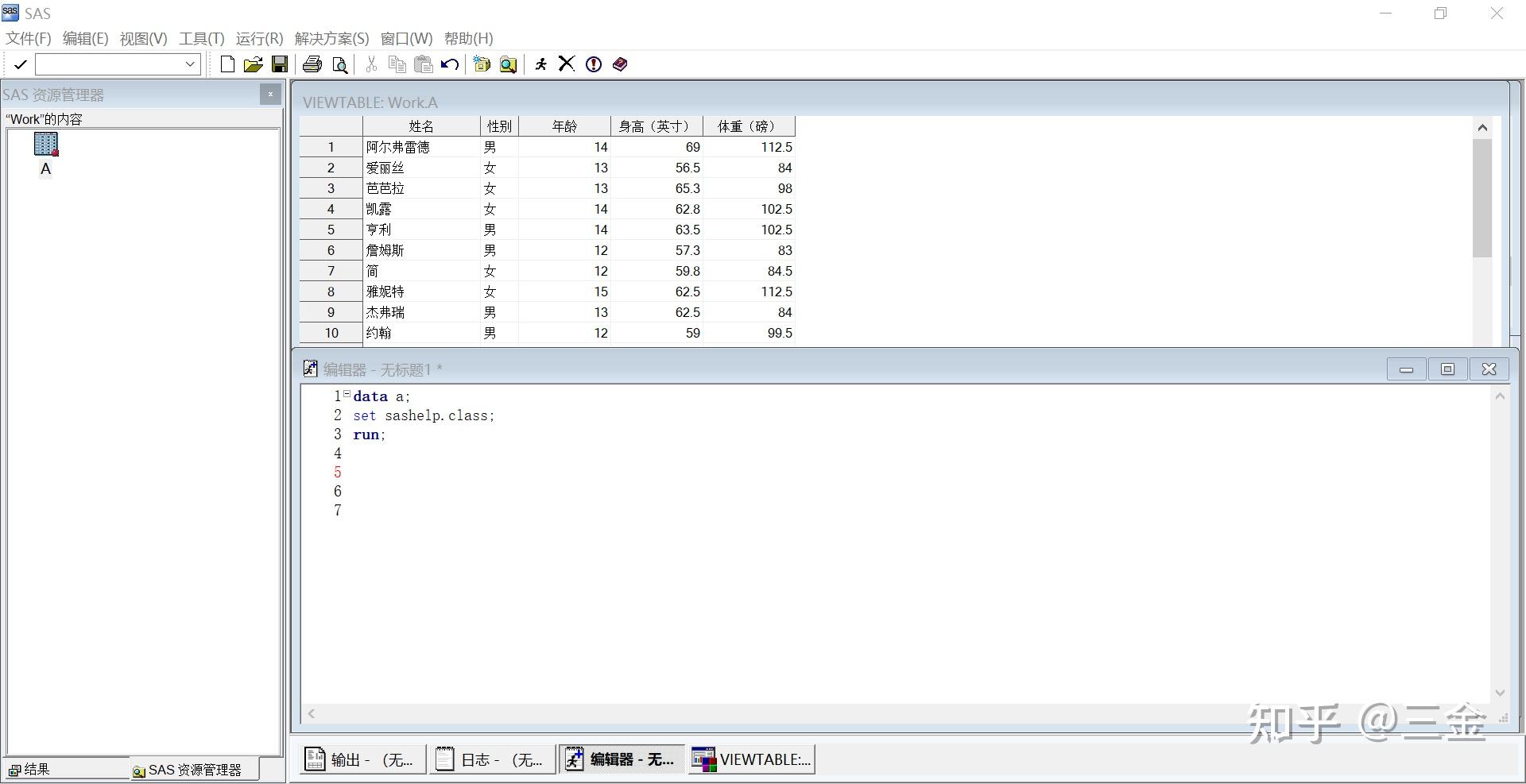The height and width of the screenshot is (784, 1526).
Task: Click the name cell 雅妮特
Action: (x=421, y=292)
